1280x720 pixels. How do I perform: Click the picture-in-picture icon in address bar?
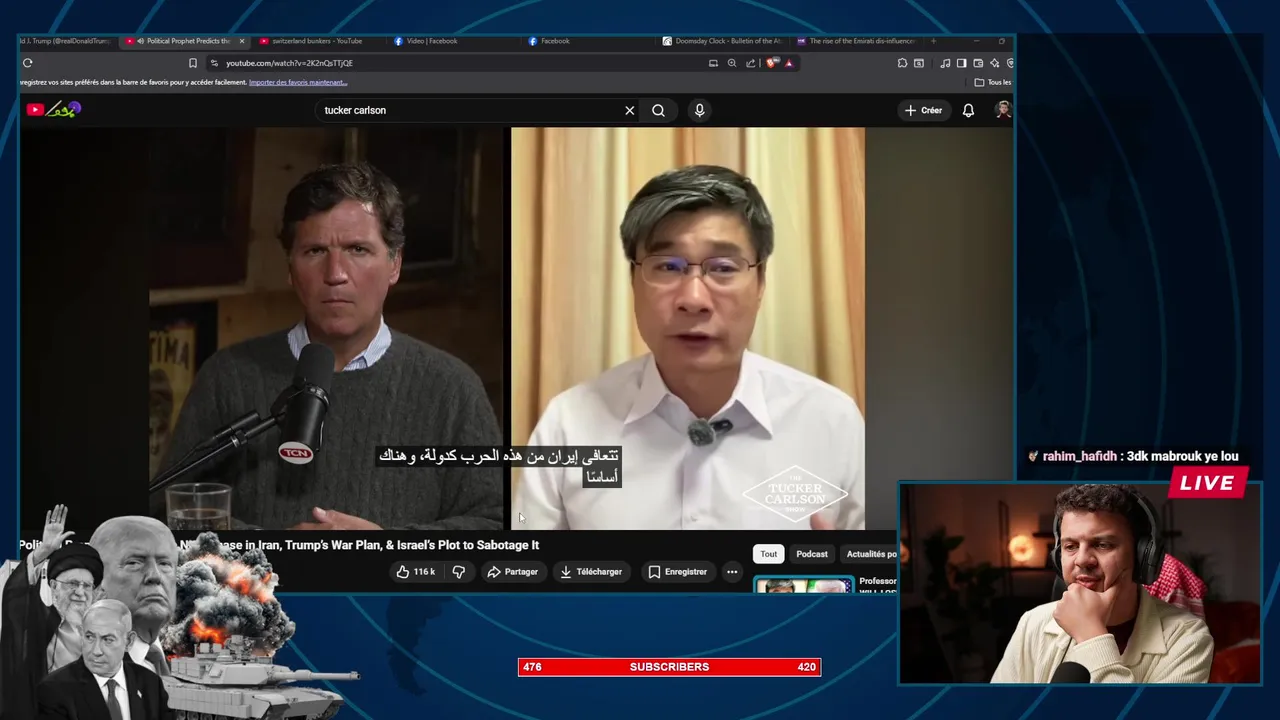(x=713, y=63)
